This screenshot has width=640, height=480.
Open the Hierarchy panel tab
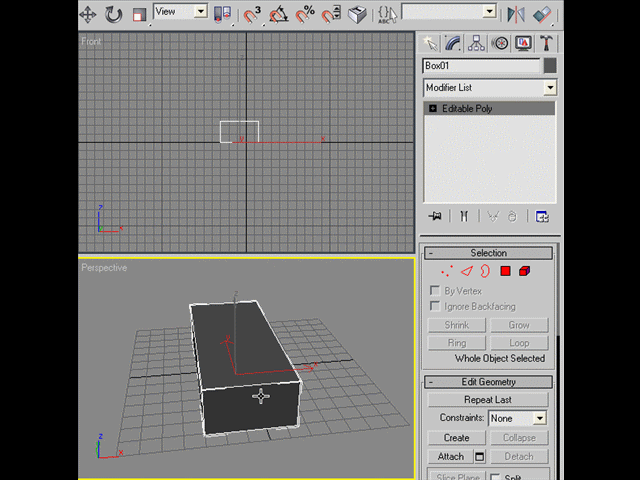(476, 43)
